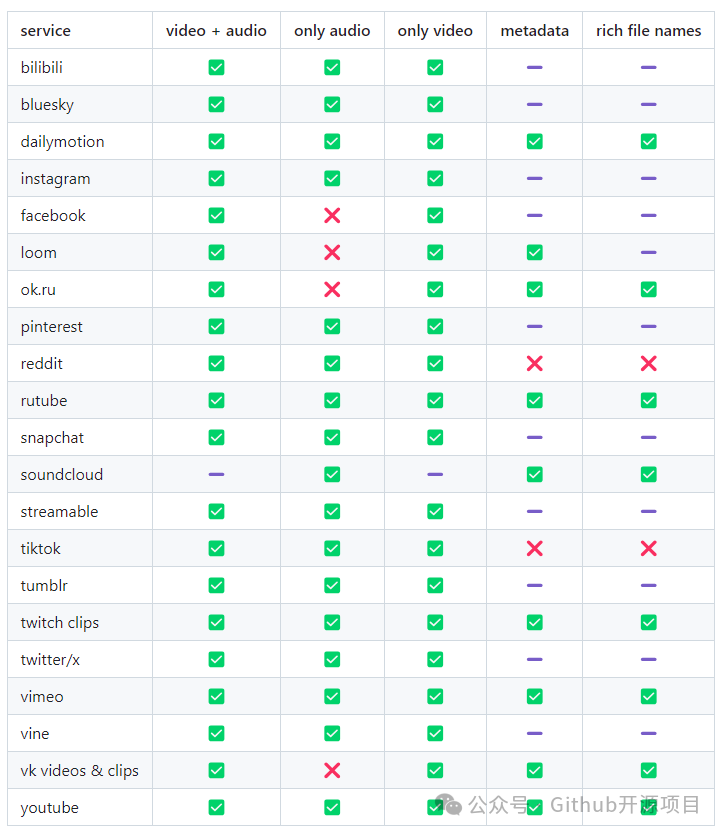Click the reddit rich file names red cross

[x=648, y=363]
